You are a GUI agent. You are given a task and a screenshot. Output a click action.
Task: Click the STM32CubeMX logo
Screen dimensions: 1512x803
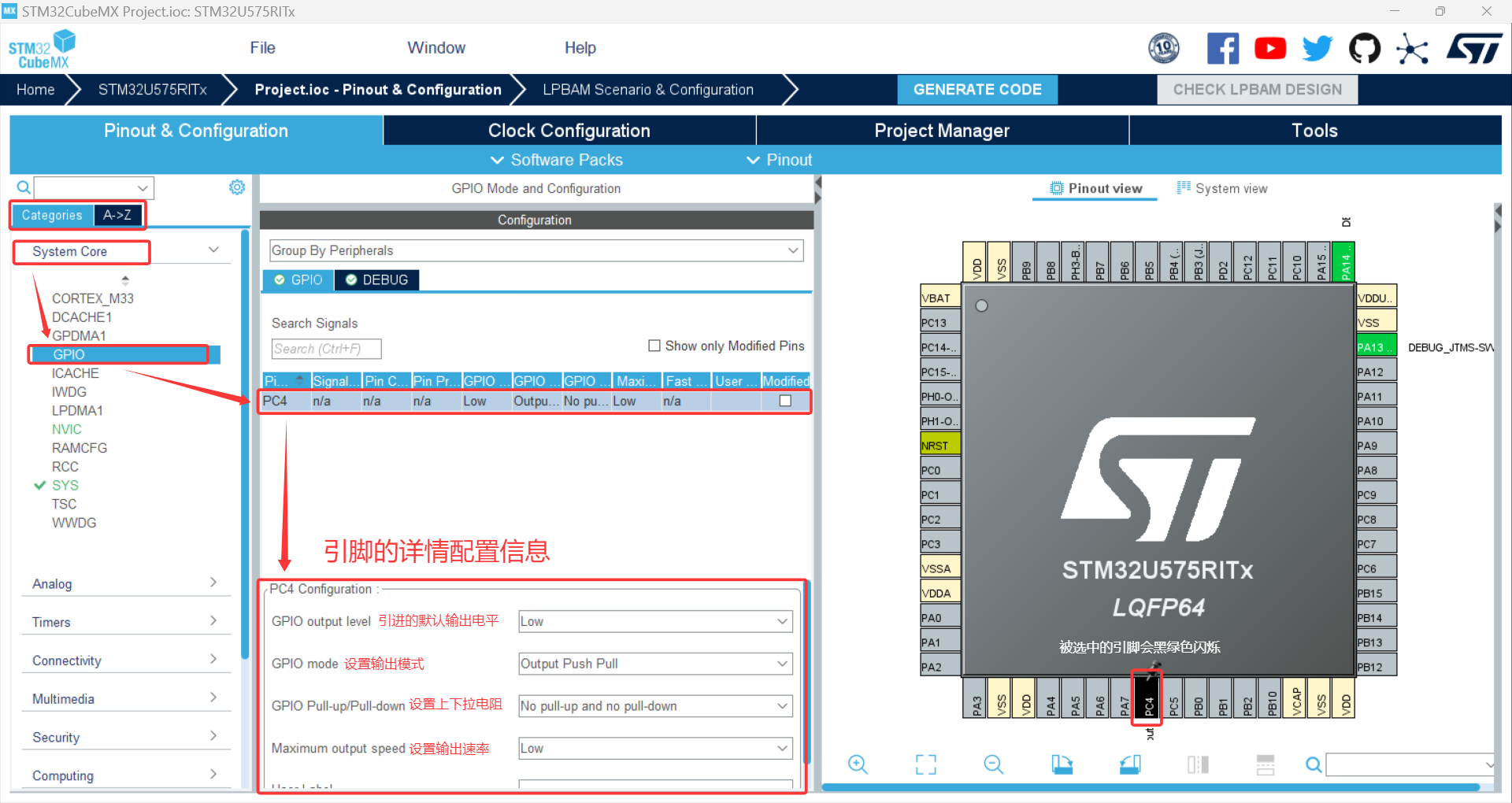click(42, 49)
